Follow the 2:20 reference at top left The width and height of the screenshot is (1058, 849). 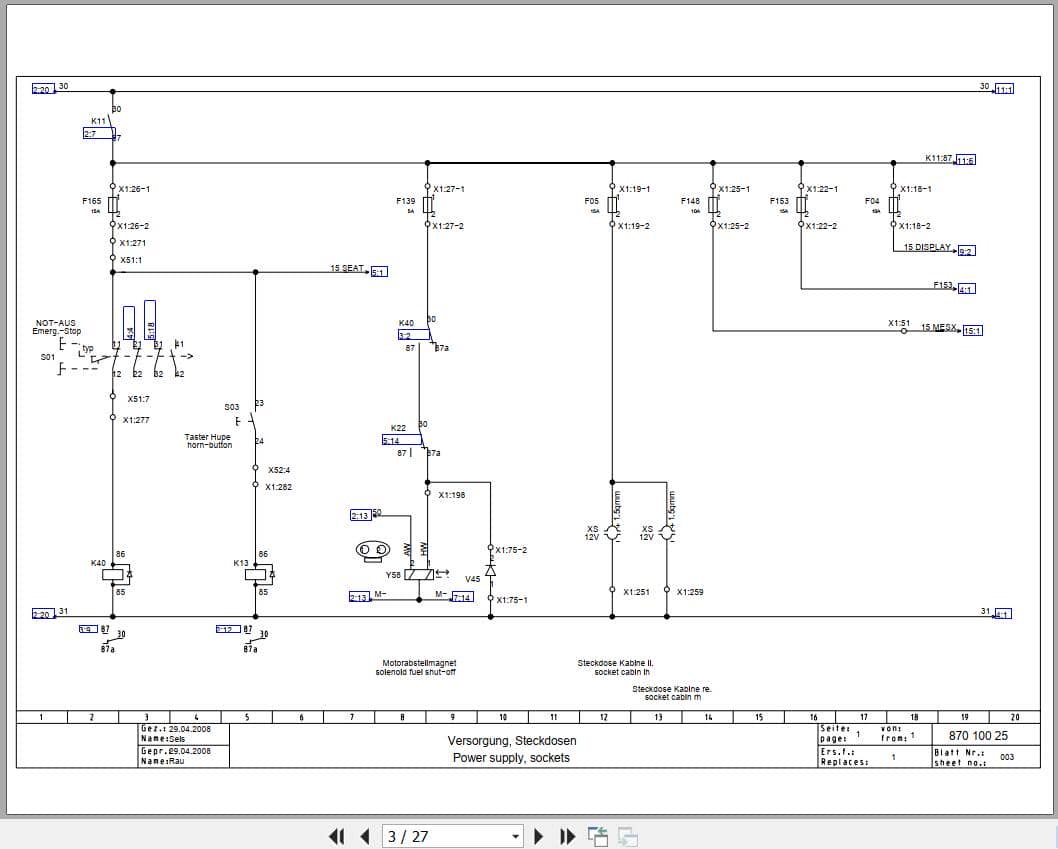(x=41, y=89)
